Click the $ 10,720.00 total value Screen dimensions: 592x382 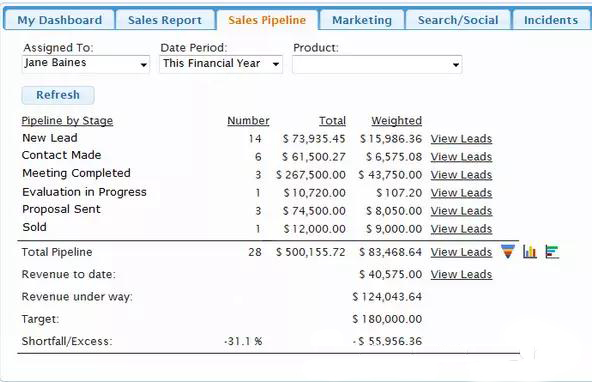click(314, 193)
